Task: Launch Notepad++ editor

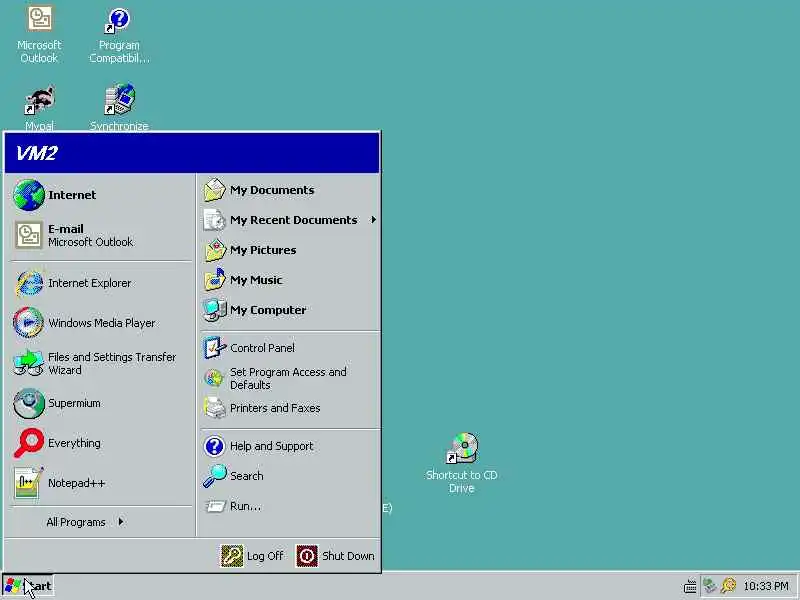Action: [x=100, y=483]
